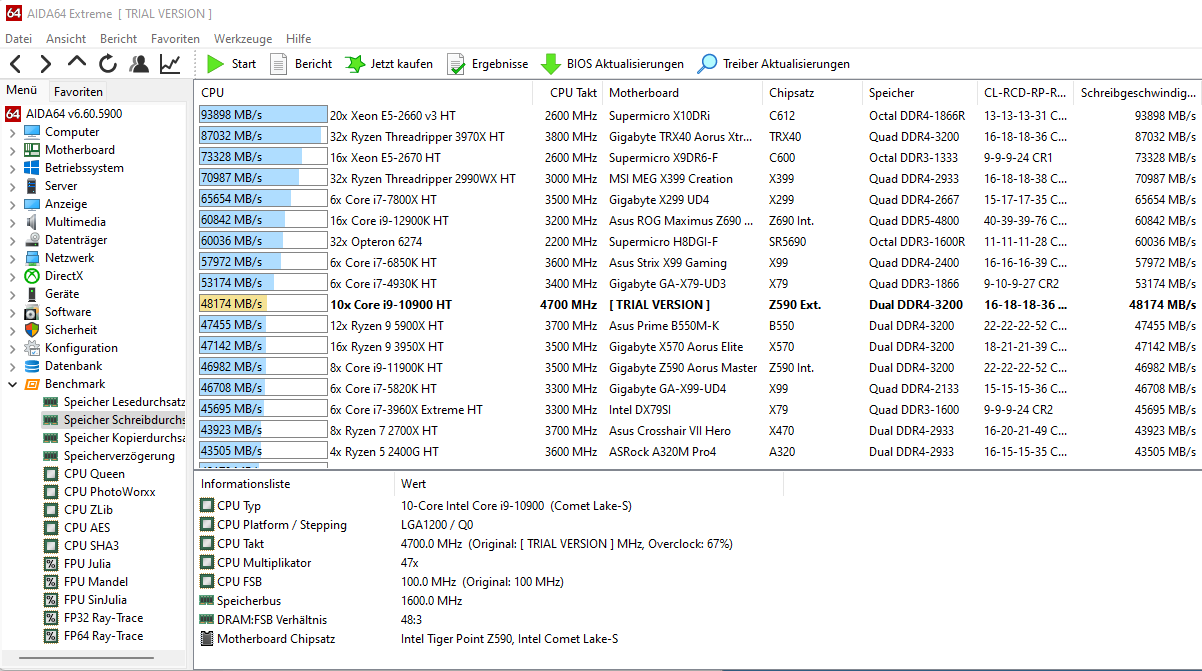Expand the Motherboard tree node
Viewport: 1202px width, 671px height.
(x=12, y=150)
